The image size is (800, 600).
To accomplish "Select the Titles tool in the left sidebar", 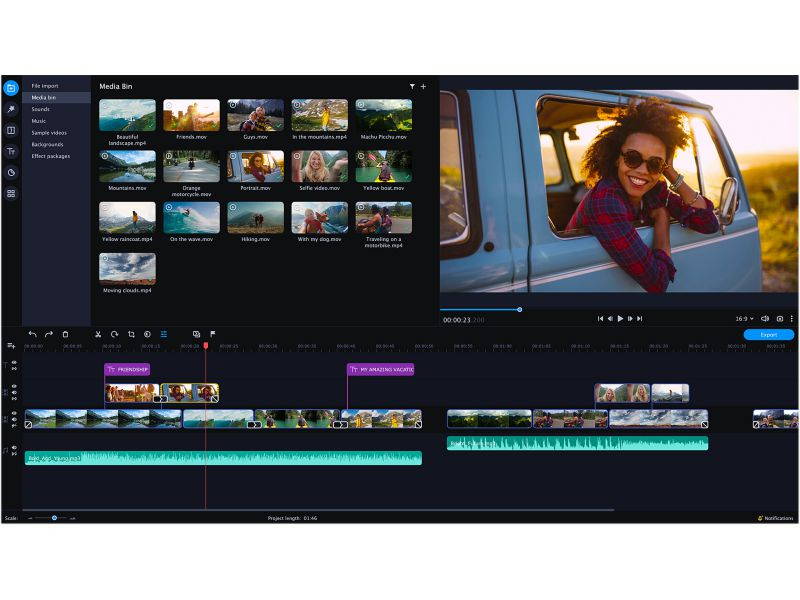I will [x=10, y=149].
